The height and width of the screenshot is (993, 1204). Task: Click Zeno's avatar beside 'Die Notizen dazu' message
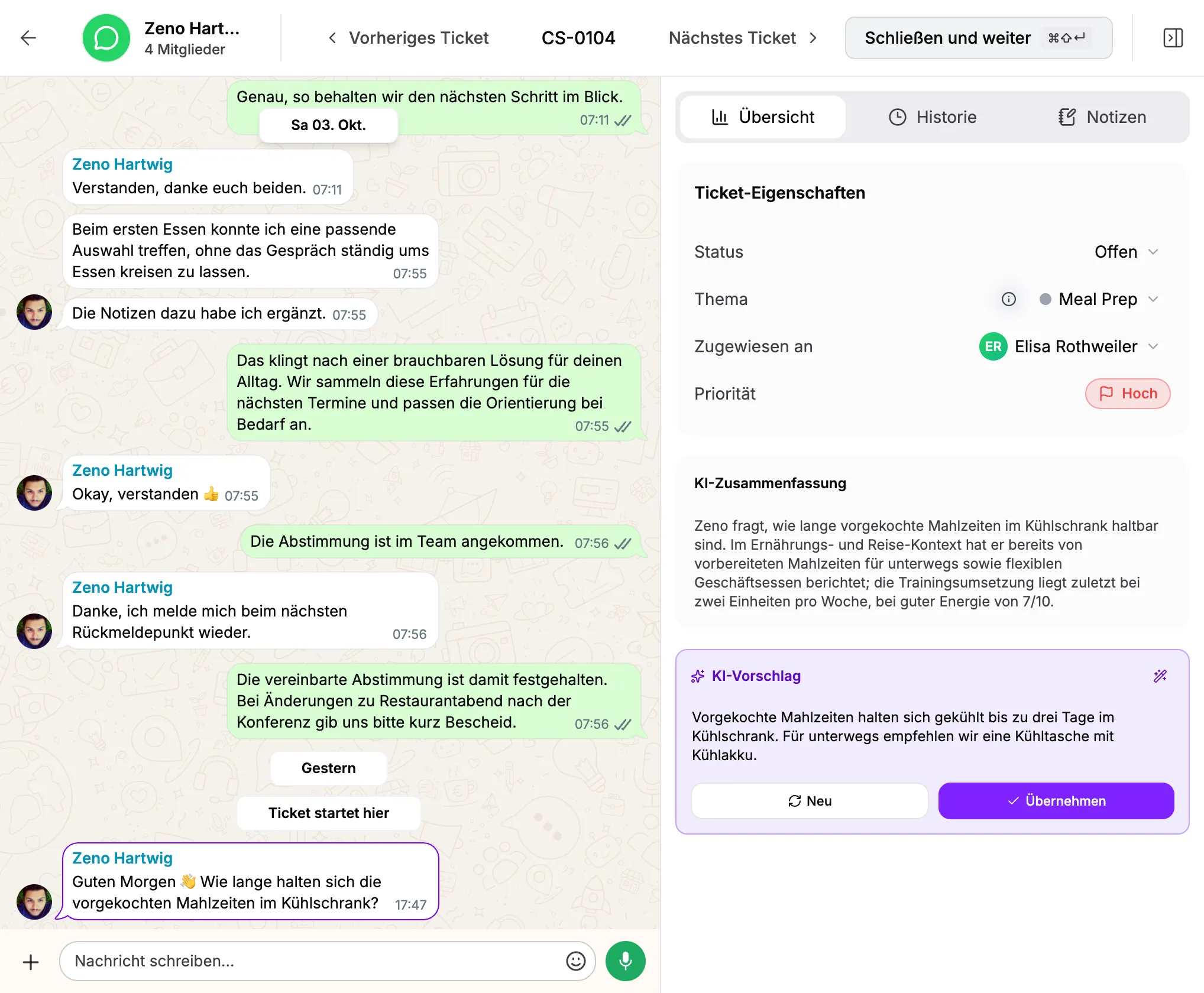[x=34, y=312]
